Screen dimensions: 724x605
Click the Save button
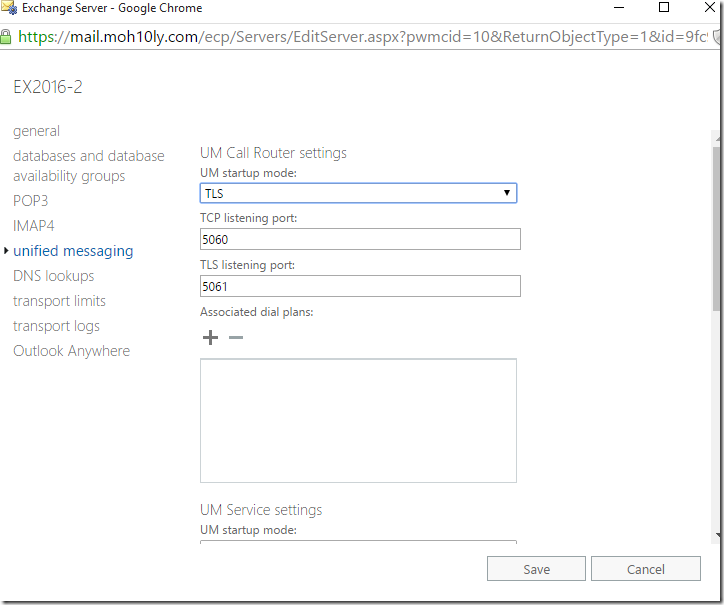536,569
